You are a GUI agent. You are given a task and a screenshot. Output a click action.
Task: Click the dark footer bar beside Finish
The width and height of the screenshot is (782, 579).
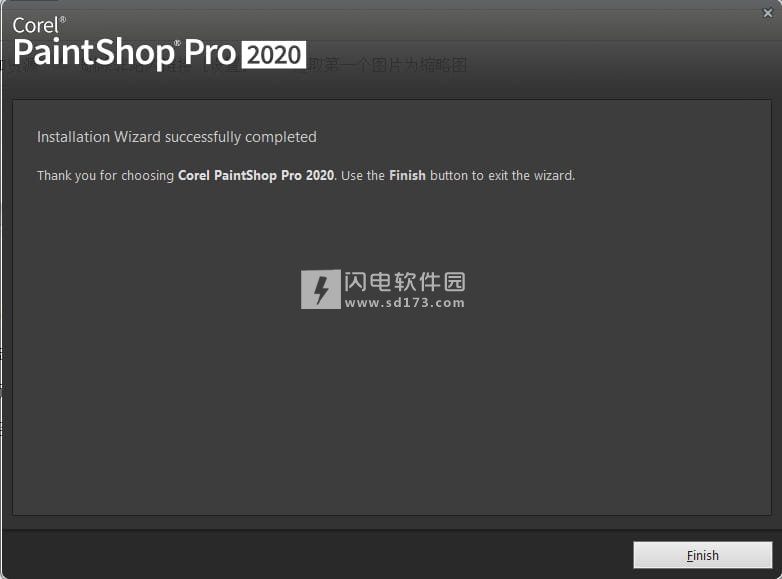click(x=317, y=554)
